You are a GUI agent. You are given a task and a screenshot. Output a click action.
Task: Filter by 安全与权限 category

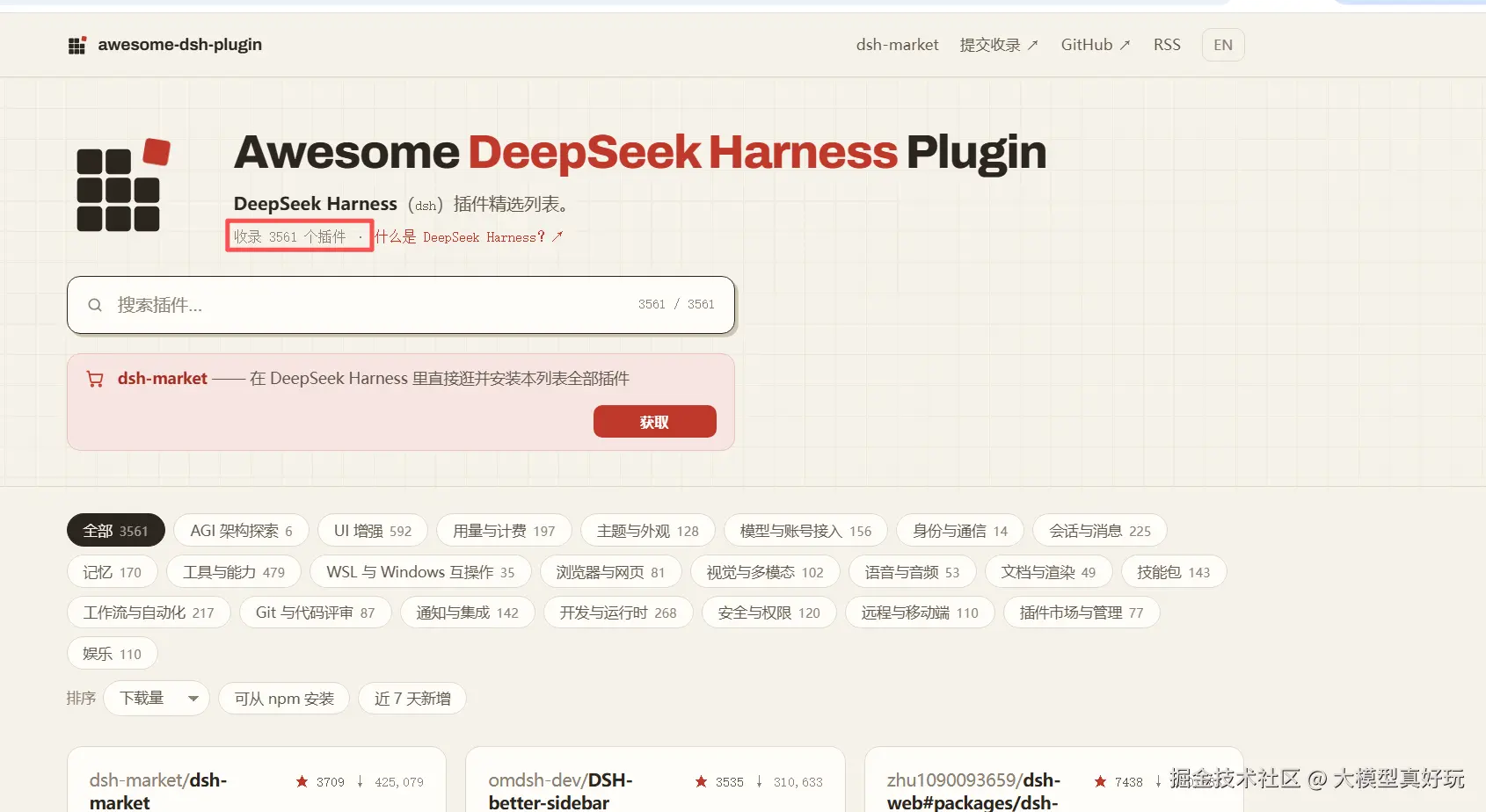point(769,612)
